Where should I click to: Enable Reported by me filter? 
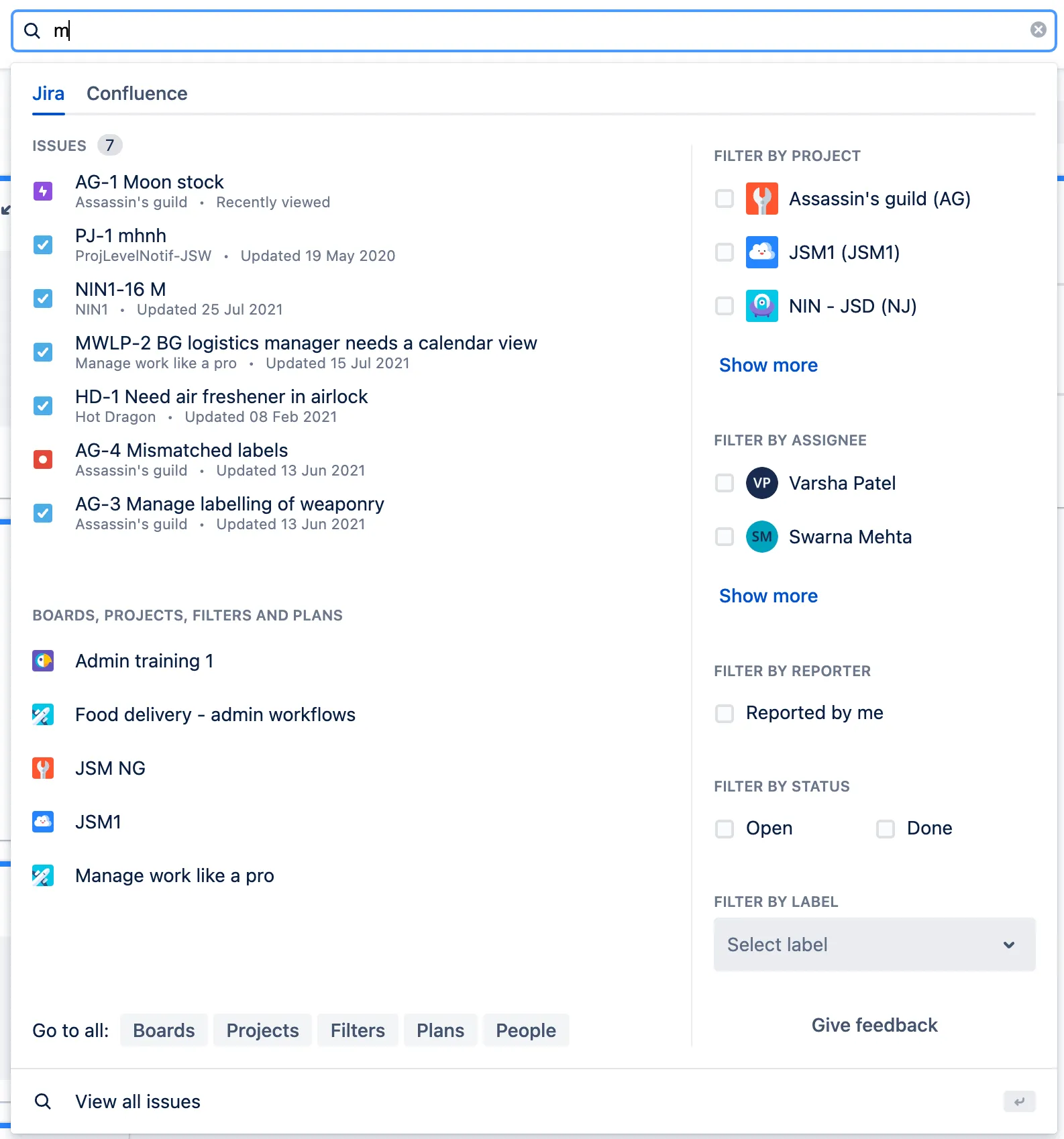tap(725, 713)
